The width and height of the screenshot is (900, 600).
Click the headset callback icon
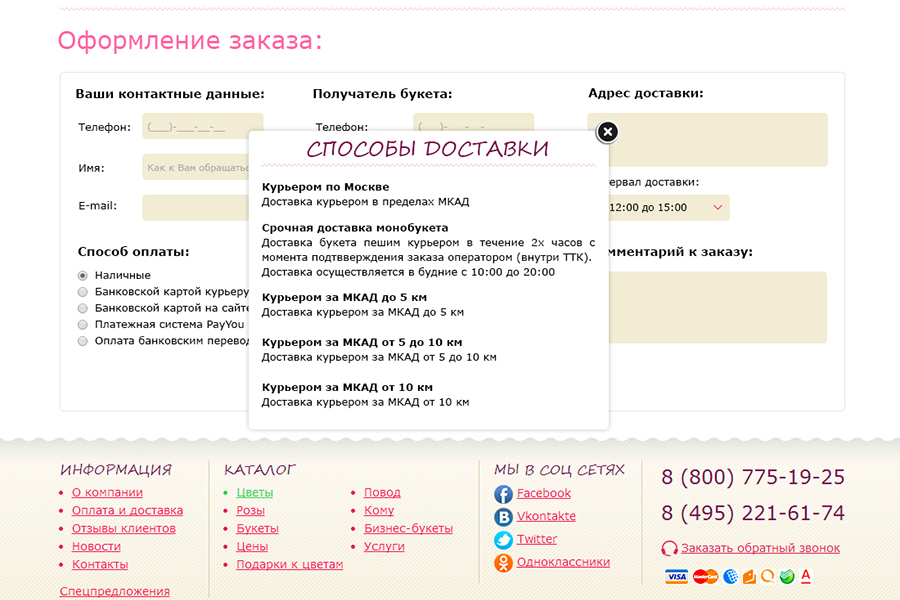[x=670, y=548]
